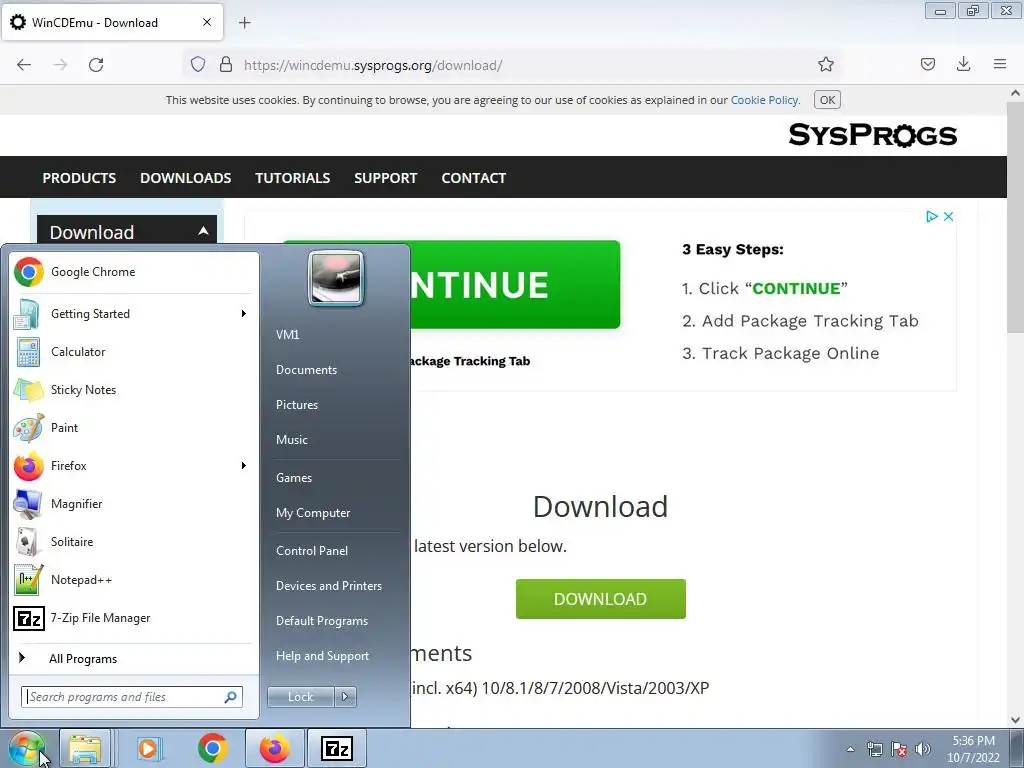
Task: Open Games from Start menu
Action: tap(293, 478)
